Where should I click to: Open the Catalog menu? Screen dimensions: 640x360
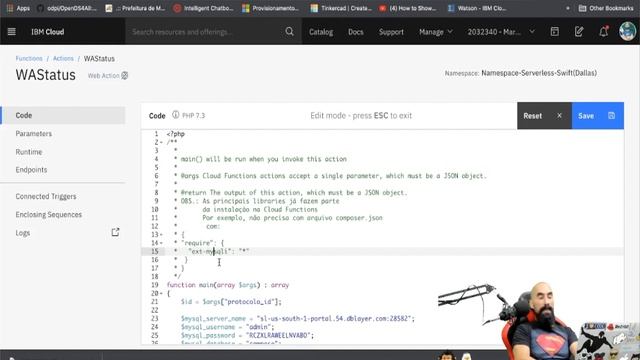(x=321, y=31)
